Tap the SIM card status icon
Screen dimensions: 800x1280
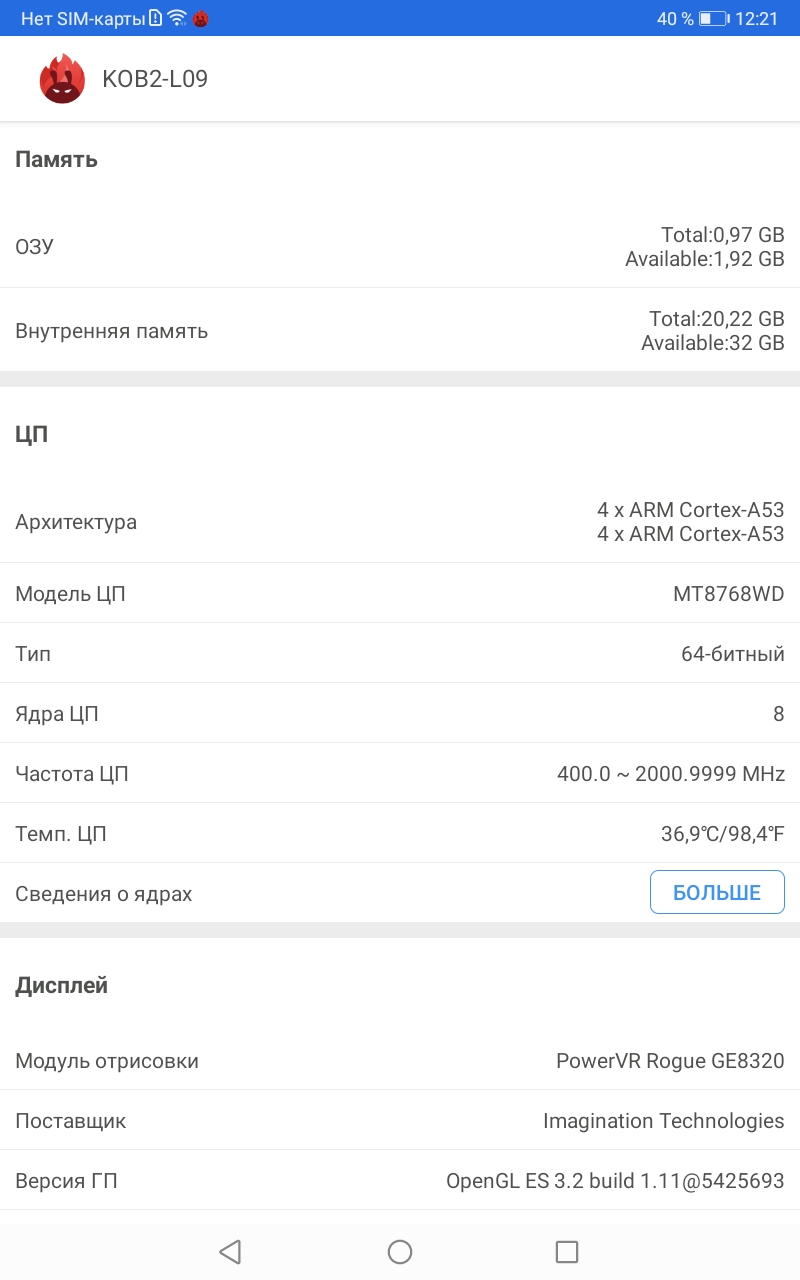pyautogui.click(x=155, y=18)
